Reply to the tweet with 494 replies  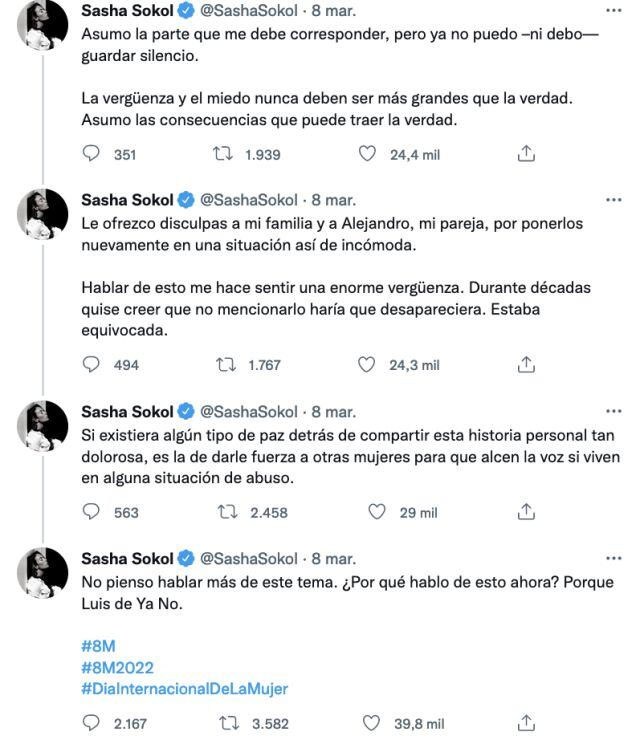[92, 365]
